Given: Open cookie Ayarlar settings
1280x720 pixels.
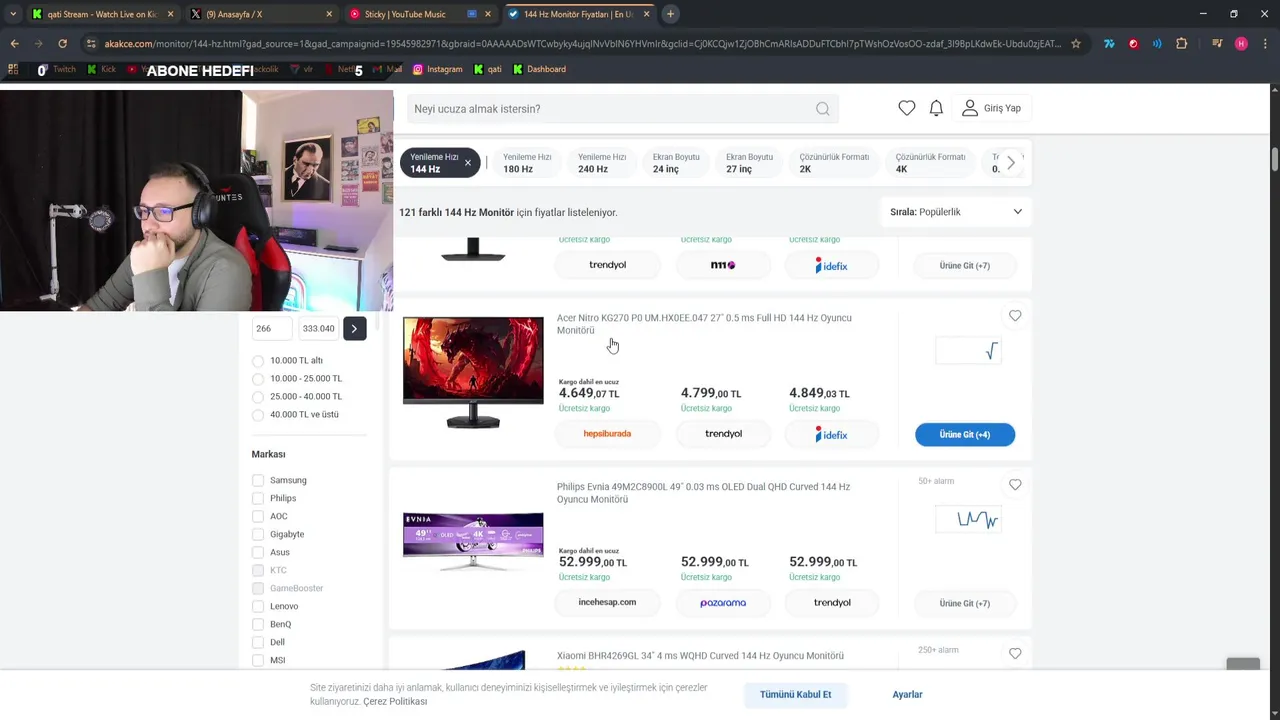Looking at the screenshot, I should 907,694.
